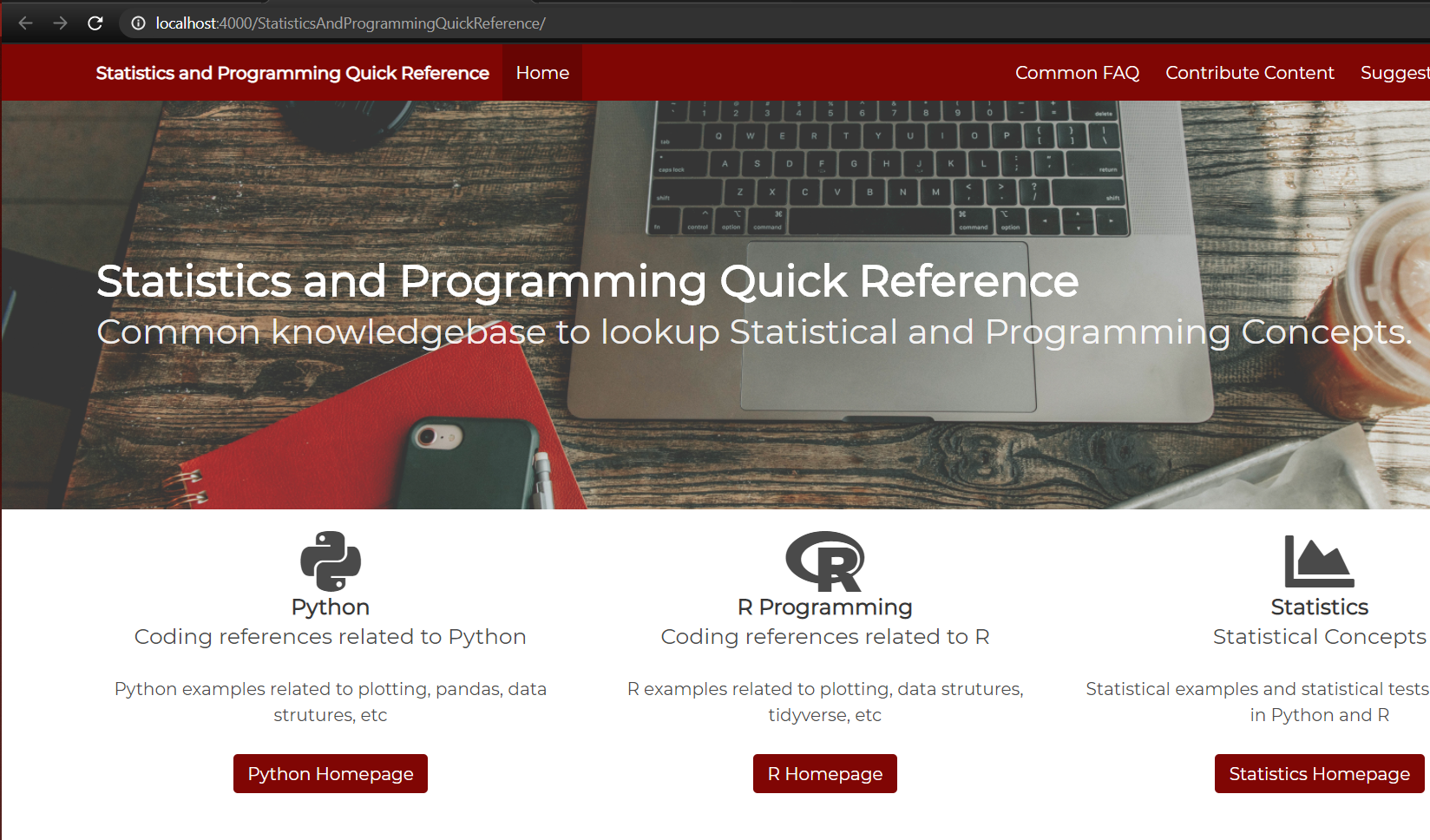
Task: Open the Contribute Content nav link
Action: point(1250,73)
